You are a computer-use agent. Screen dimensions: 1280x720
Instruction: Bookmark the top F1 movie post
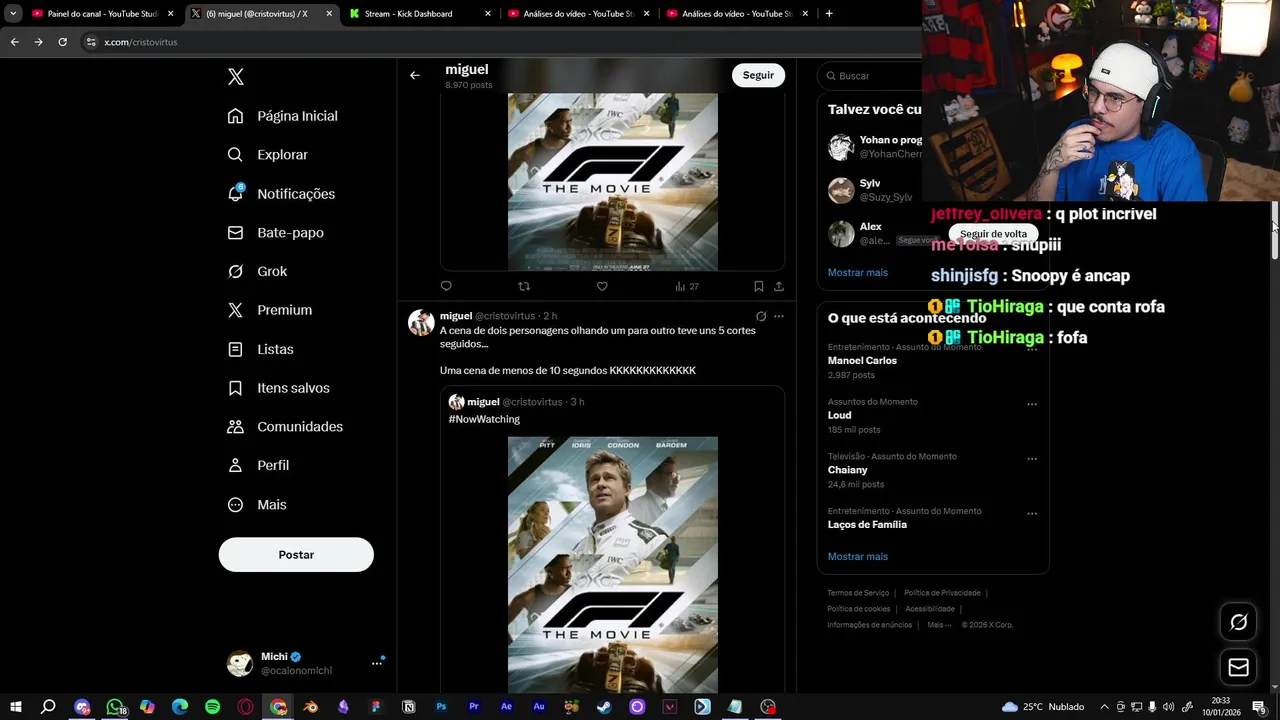759,286
